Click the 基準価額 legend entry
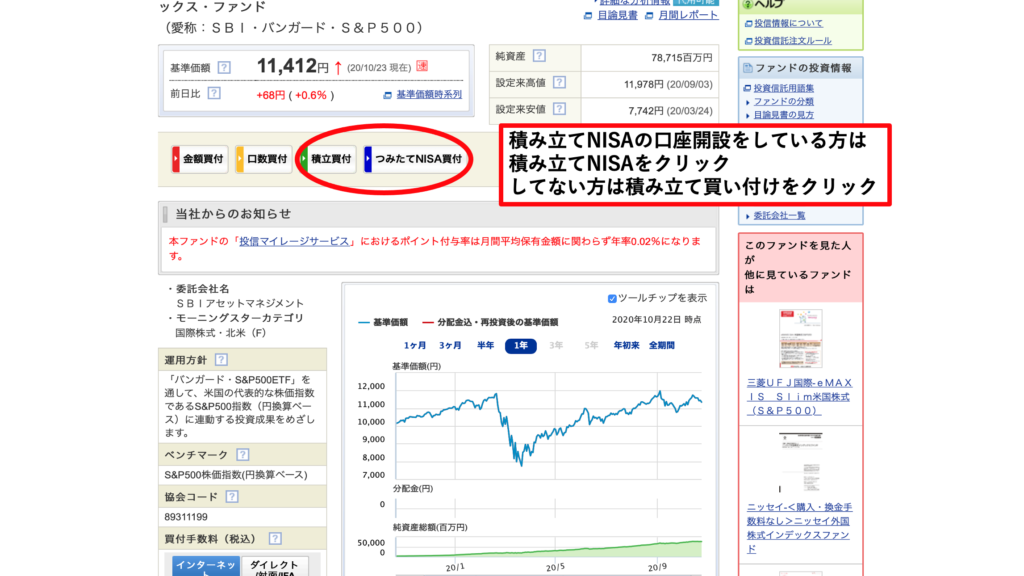 click(383, 322)
